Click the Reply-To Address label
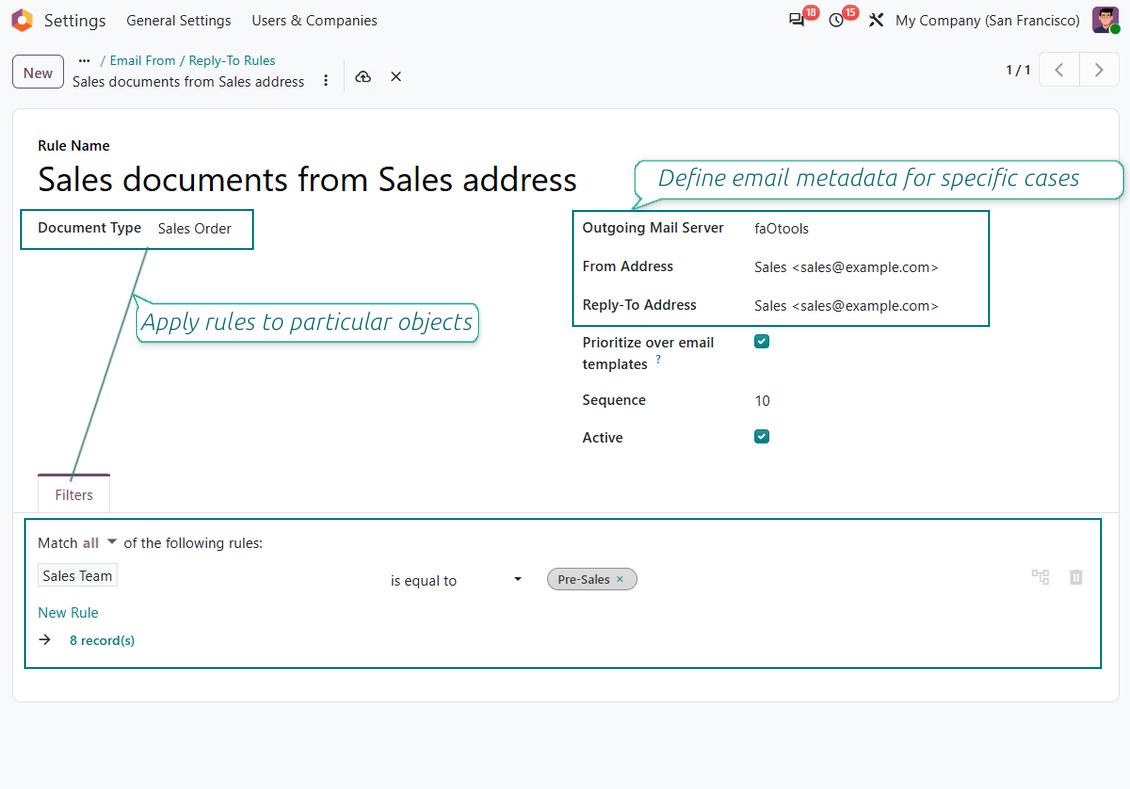Image resolution: width=1130 pixels, height=789 pixels. coord(639,305)
